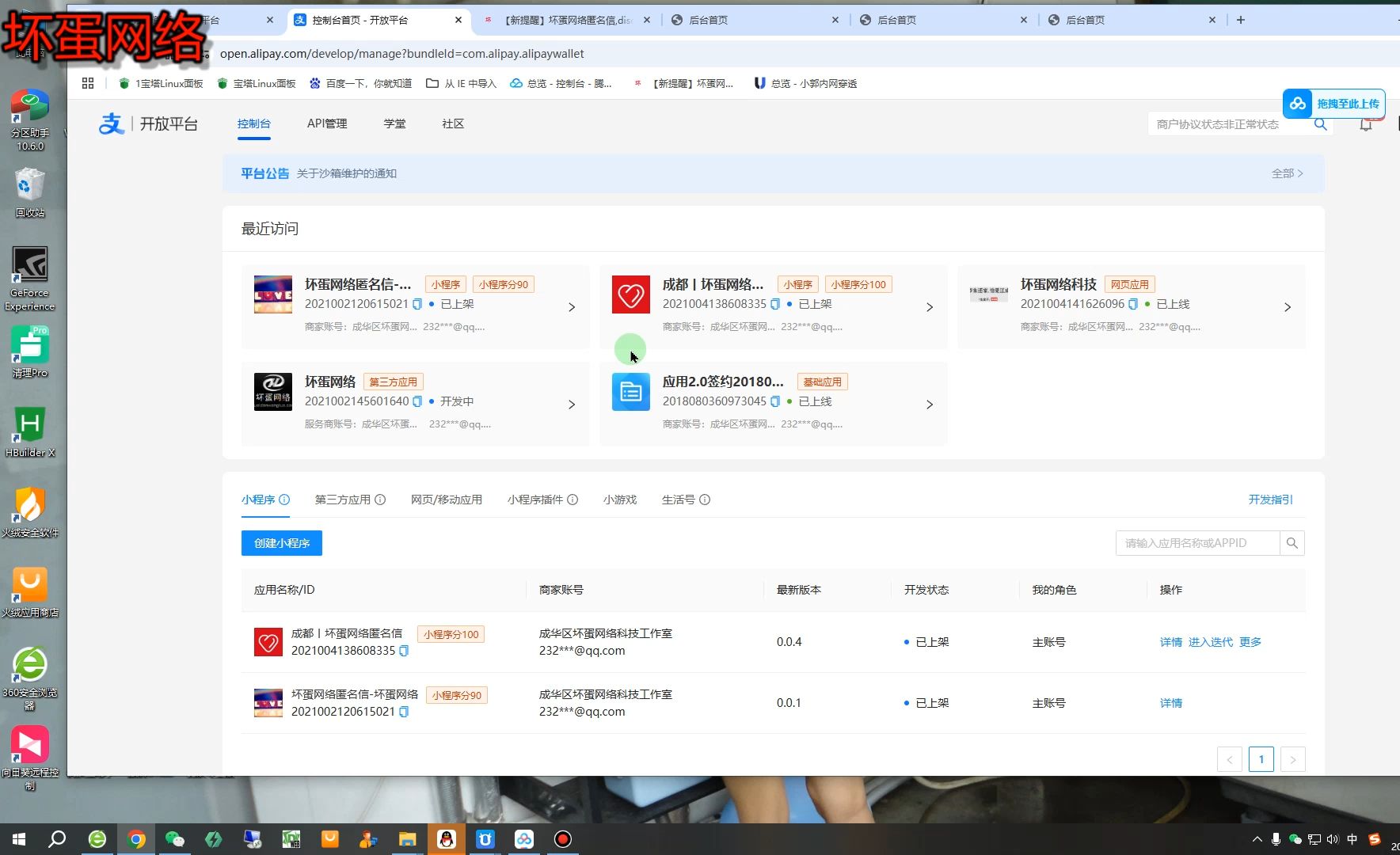Click the red recording icon in taskbar
The image size is (1400, 855).
[x=563, y=839]
